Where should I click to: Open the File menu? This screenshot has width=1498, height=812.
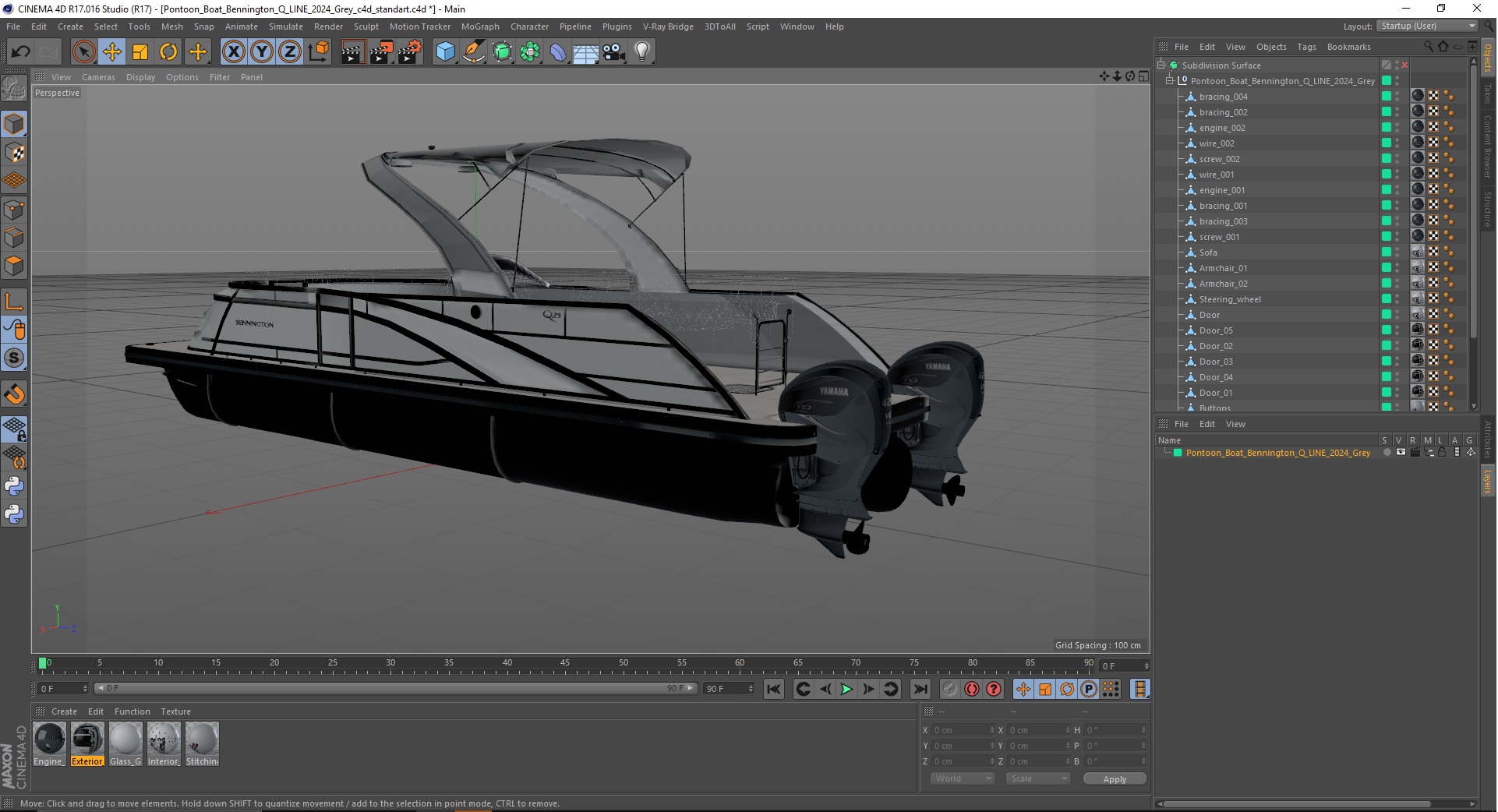click(13, 26)
